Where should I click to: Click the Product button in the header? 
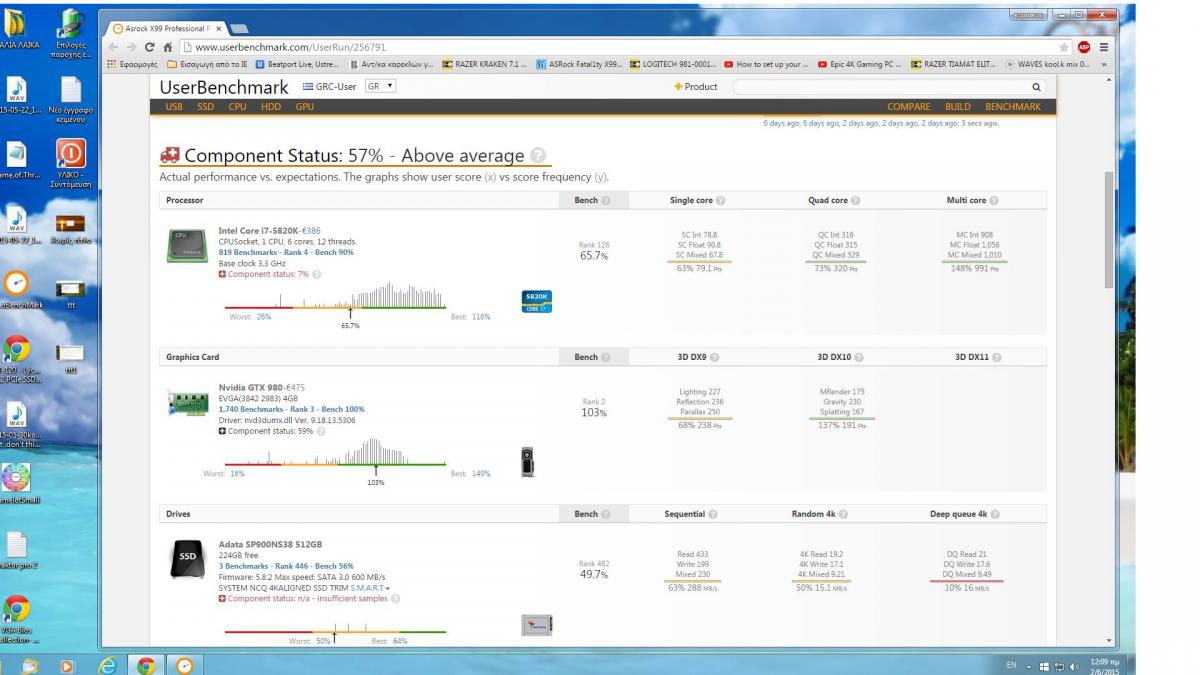(696, 87)
